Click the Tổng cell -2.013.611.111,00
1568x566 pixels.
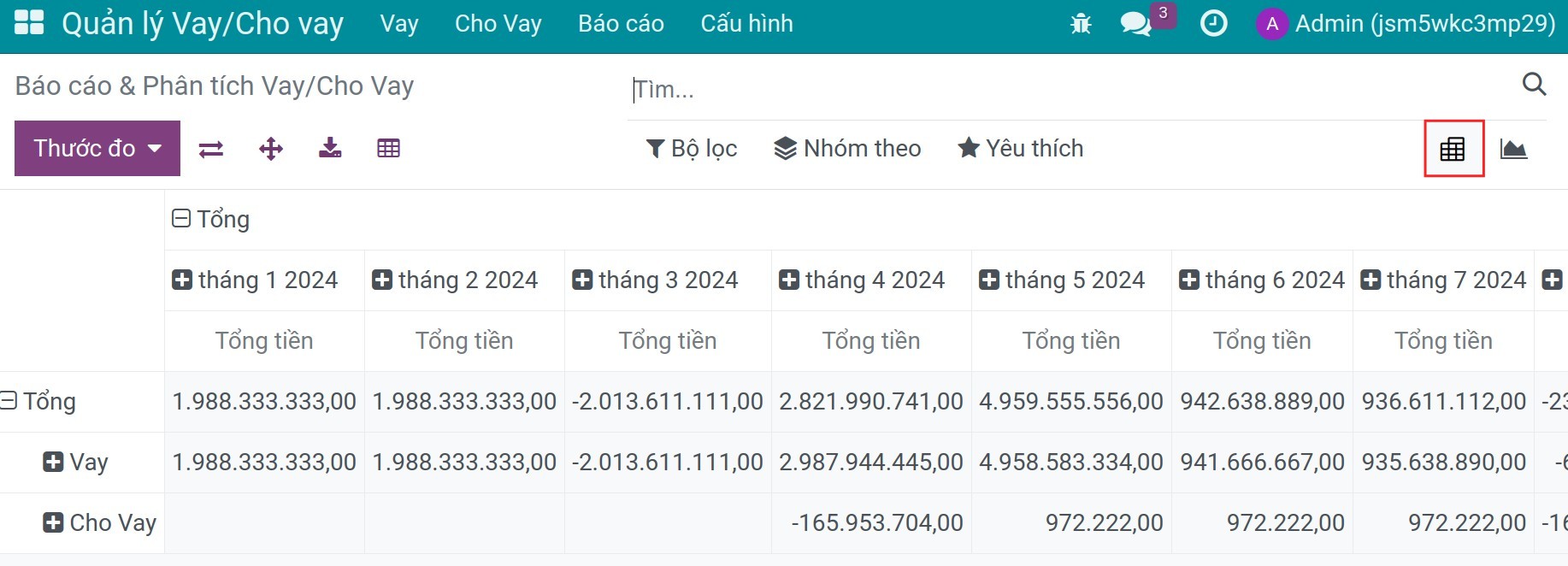click(668, 402)
